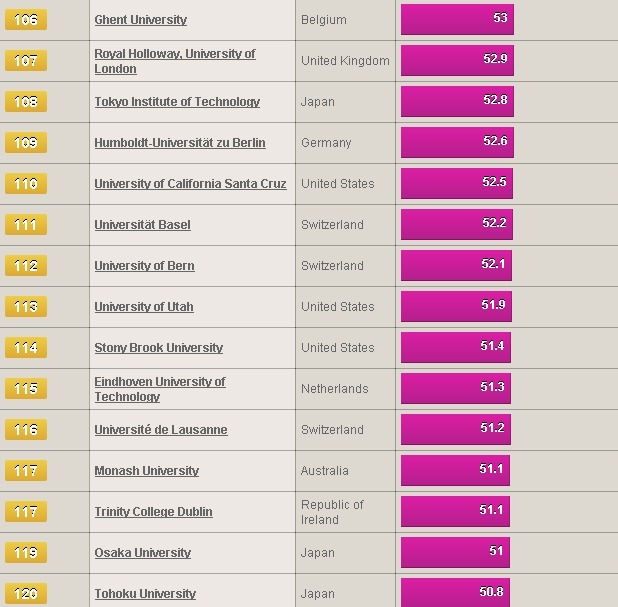The height and width of the screenshot is (607, 618).
Task: Click the magenta score bar showing 51.4
Action: [456, 347]
